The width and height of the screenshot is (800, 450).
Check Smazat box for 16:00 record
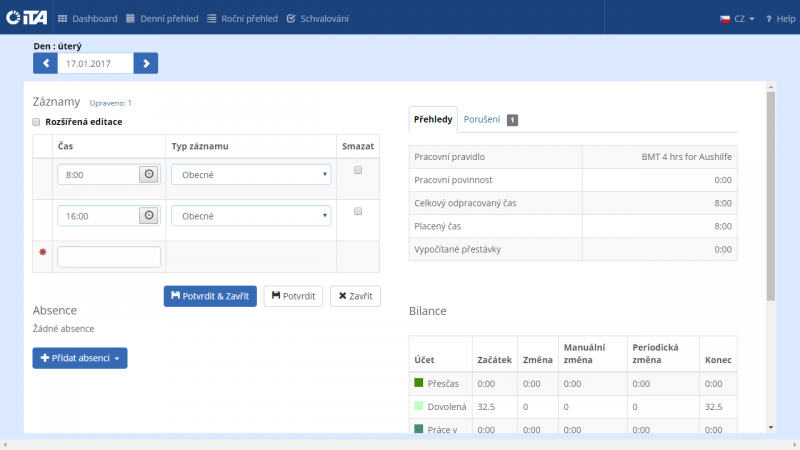point(358,211)
